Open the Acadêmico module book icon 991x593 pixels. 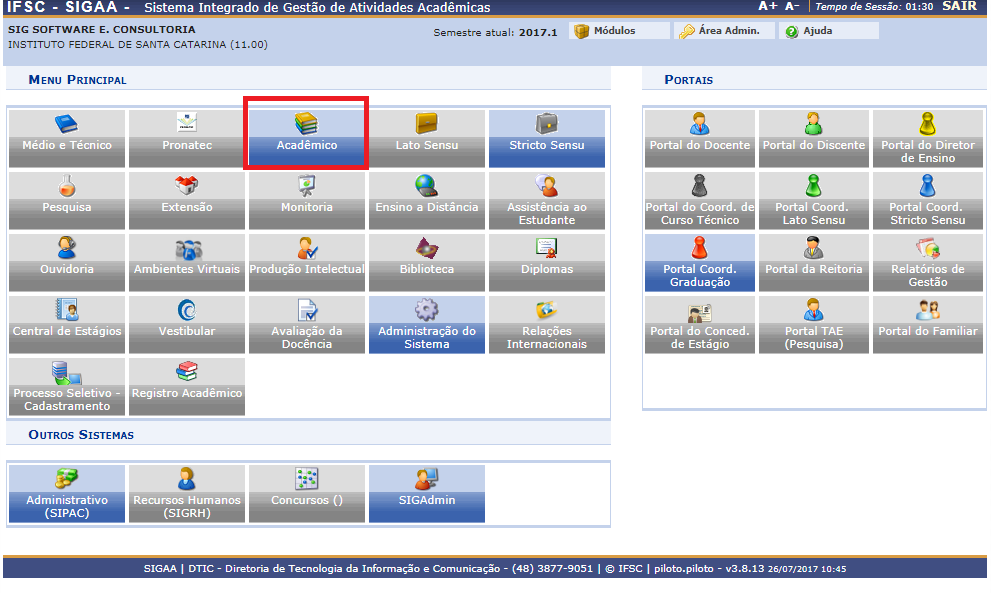tap(306, 123)
